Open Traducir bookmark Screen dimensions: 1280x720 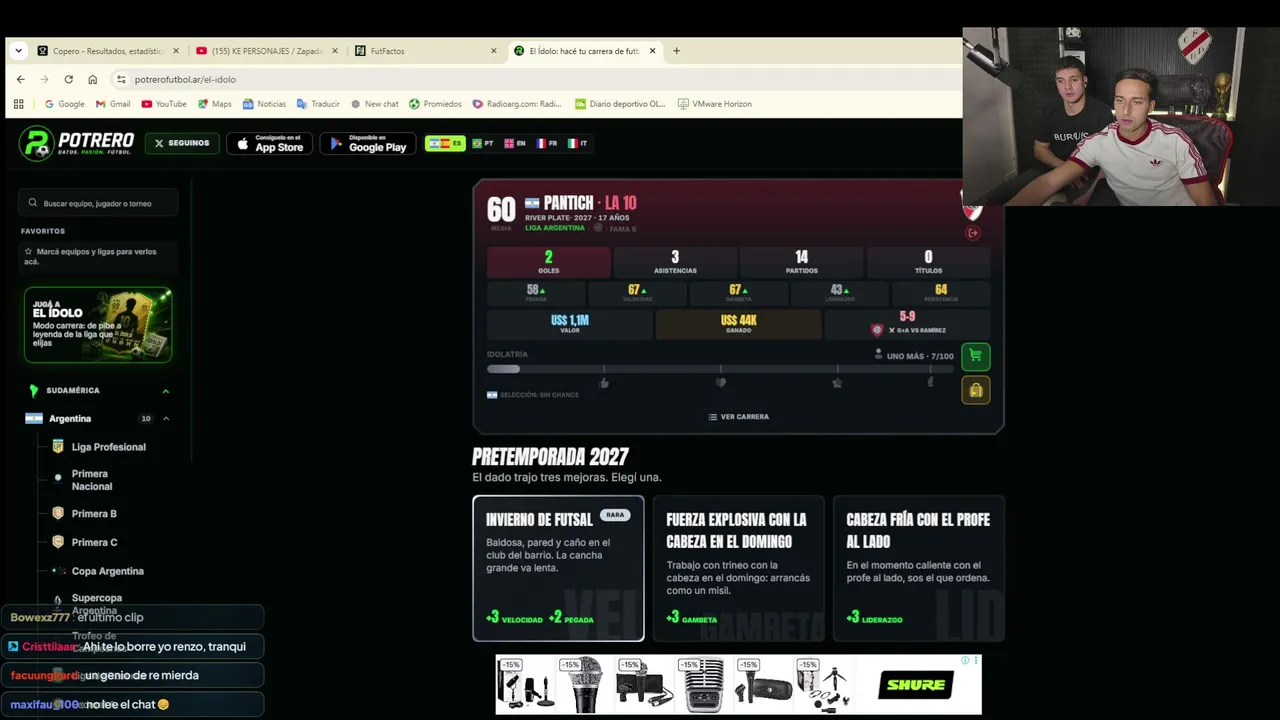coord(318,104)
